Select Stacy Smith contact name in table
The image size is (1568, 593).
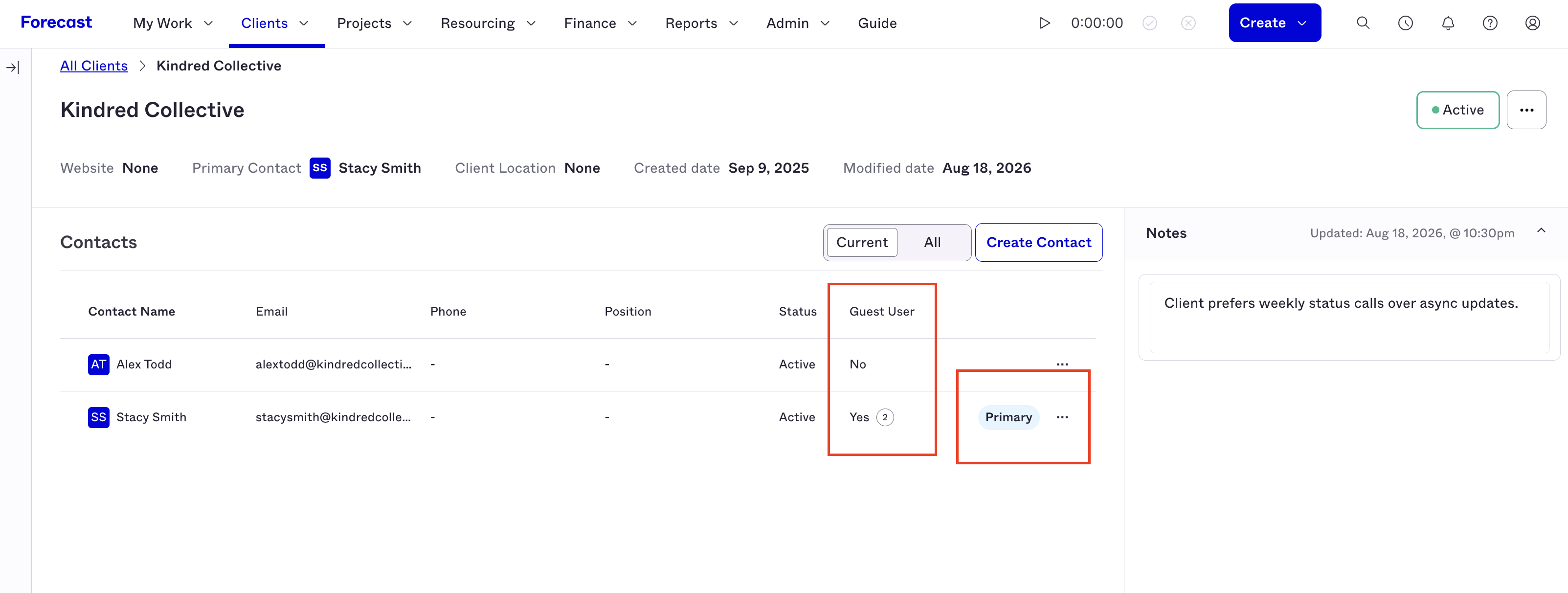pos(151,417)
